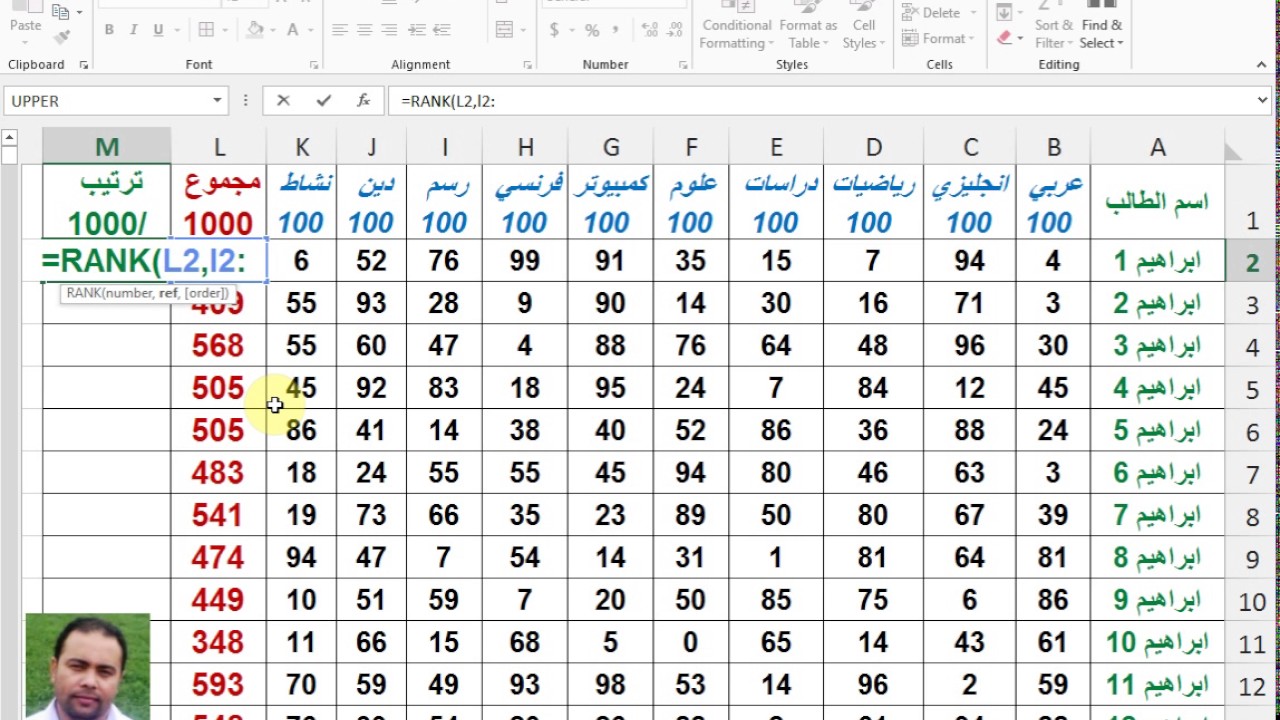The height and width of the screenshot is (720, 1280).
Task: Click the Clear eraser icon in Editing
Action: click(1004, 38)
